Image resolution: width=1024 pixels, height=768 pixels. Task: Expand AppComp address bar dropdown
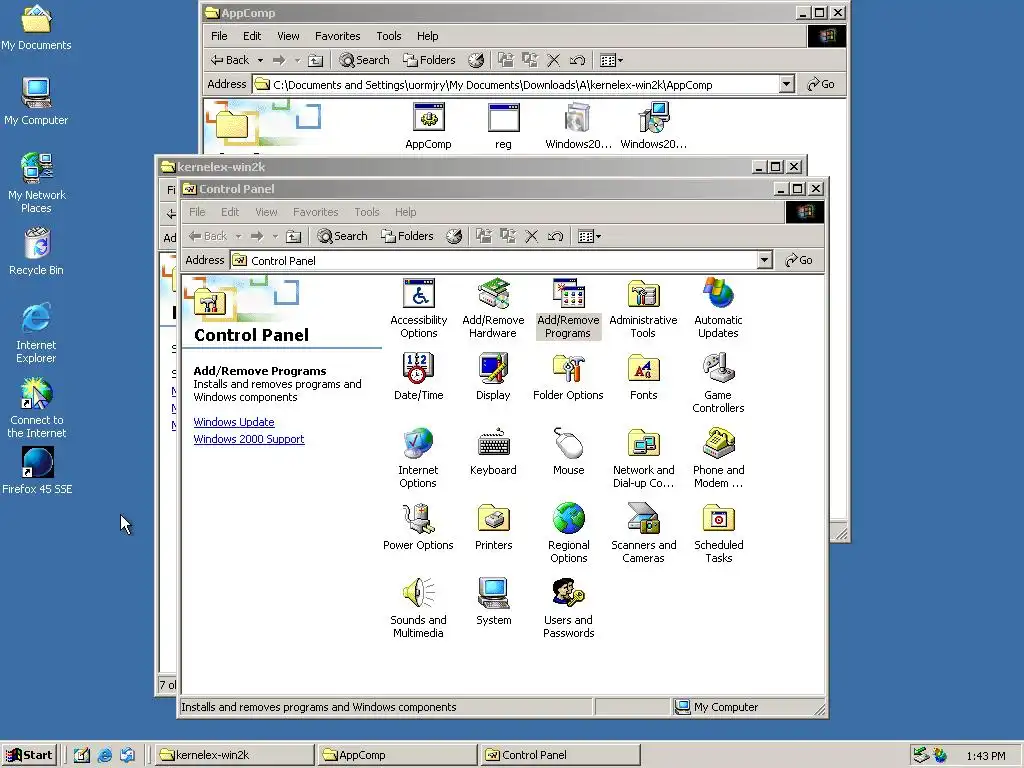point(787,84)
